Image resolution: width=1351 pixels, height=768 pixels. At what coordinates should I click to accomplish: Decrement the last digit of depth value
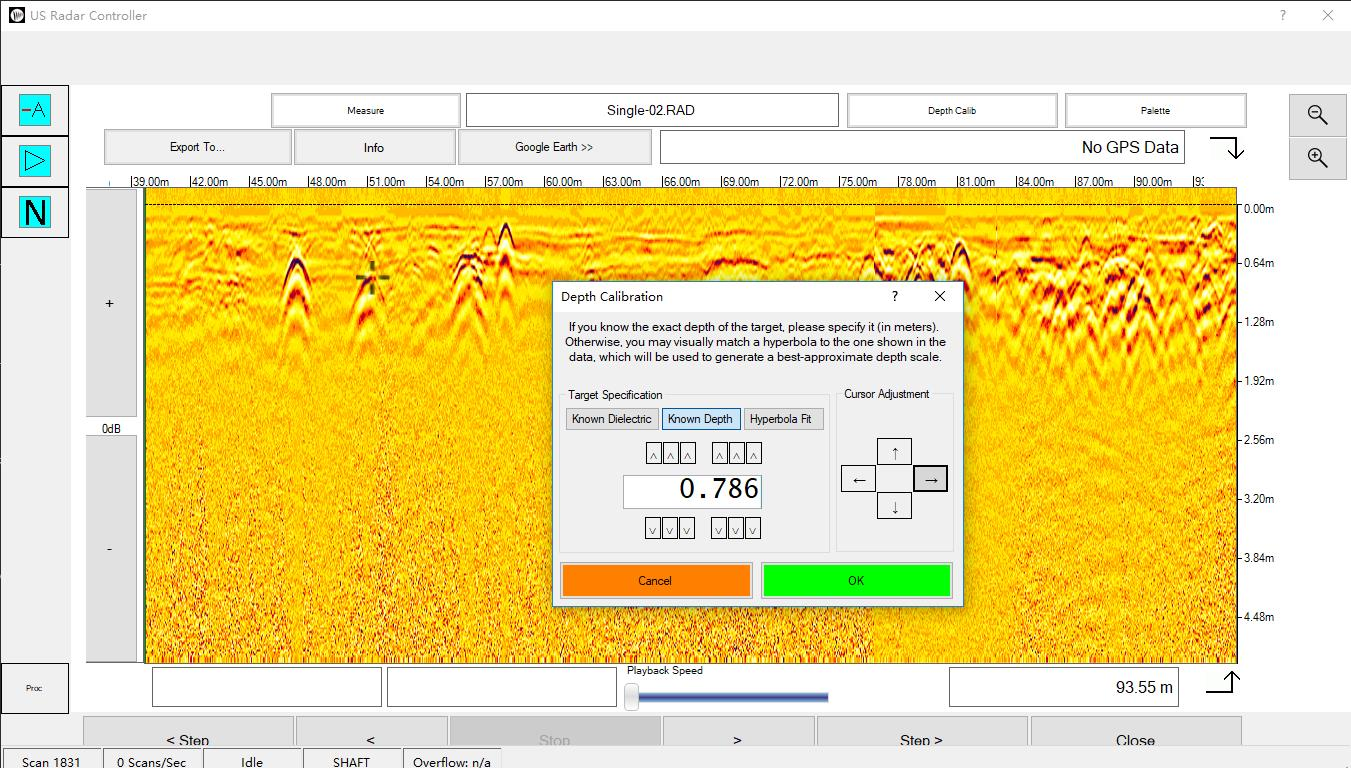(753, 529)
